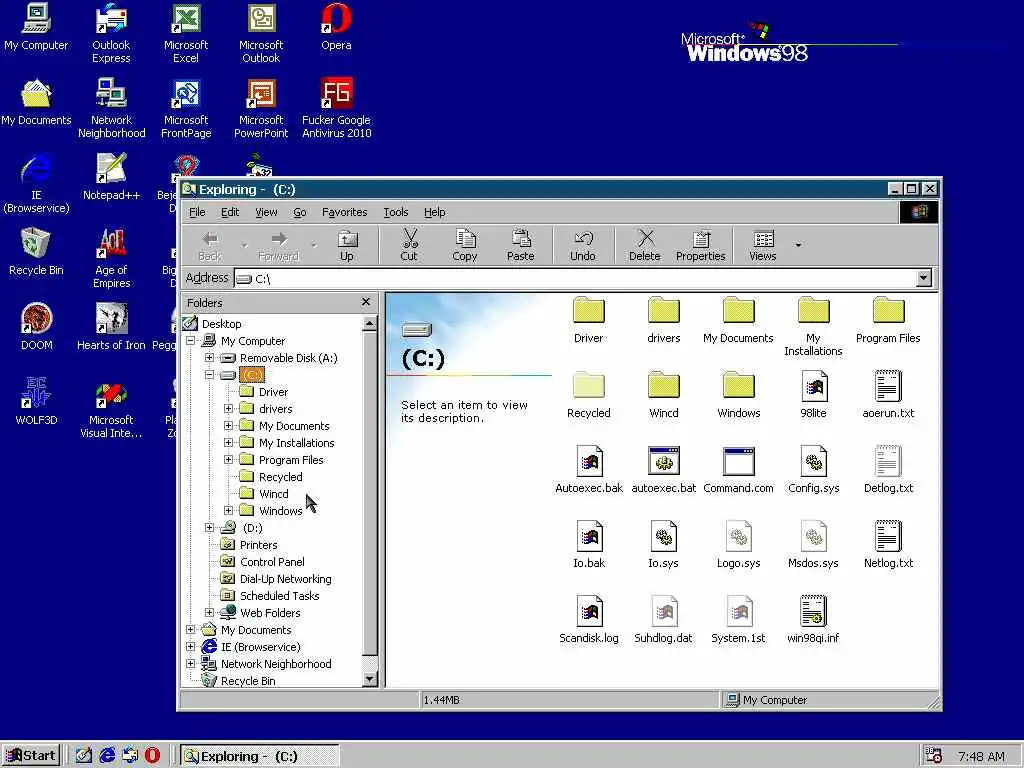The height and width of the screenshot is (768, 1024).
Task: Collapse the (C:) drive tree node
Action: click(x=209, y=375)
